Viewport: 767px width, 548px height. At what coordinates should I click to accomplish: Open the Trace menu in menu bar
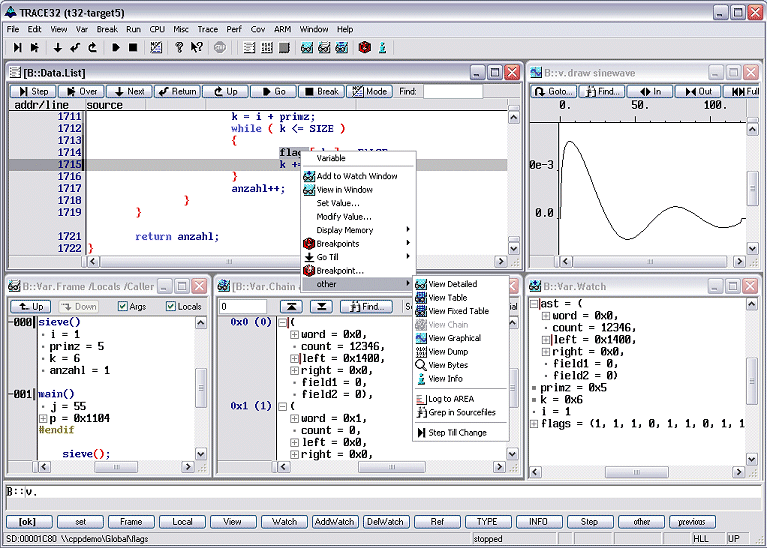pos(207,29)
